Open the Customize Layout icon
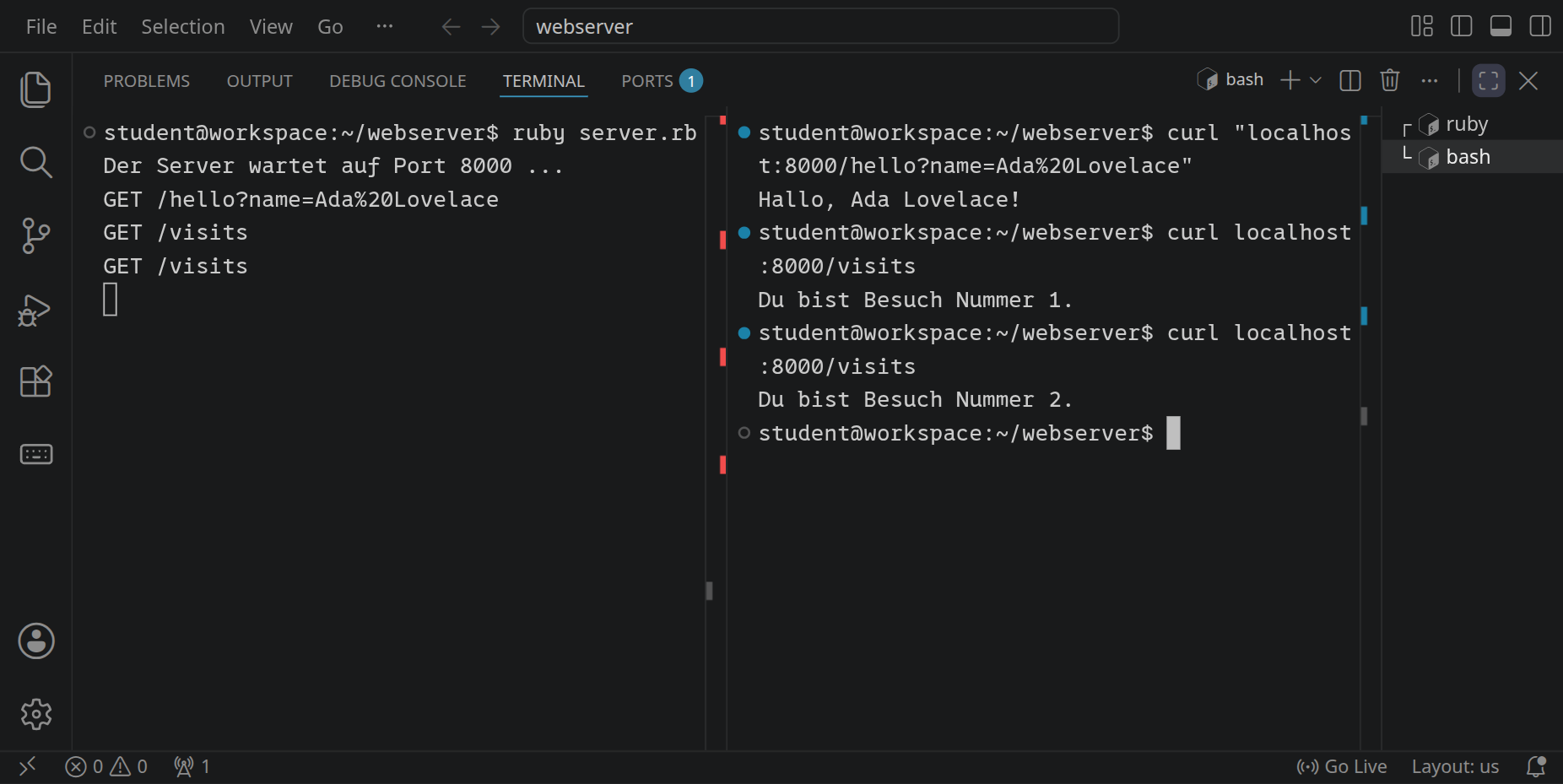The height and width of the screenshot is (784, 1563). [1422, 26]
